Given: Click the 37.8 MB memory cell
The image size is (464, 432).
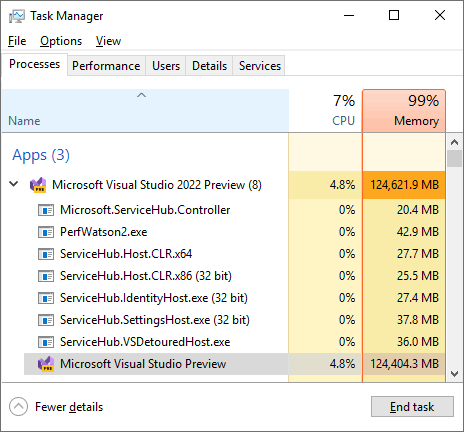Looking at the screenshot, I should pos(404,320).
